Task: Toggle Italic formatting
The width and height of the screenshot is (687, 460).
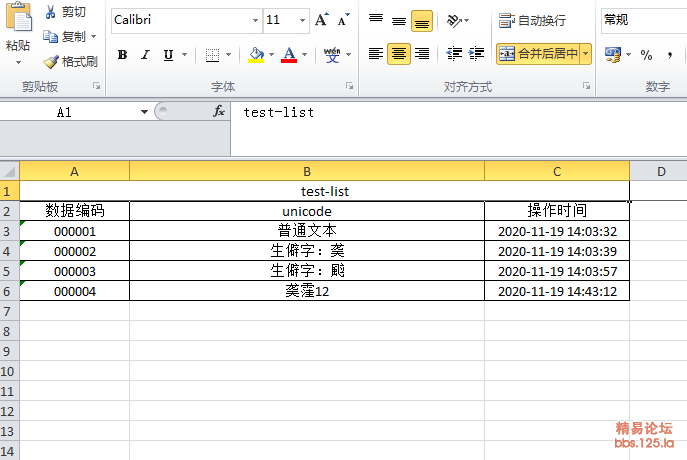Action: click(x=145, y=55)
